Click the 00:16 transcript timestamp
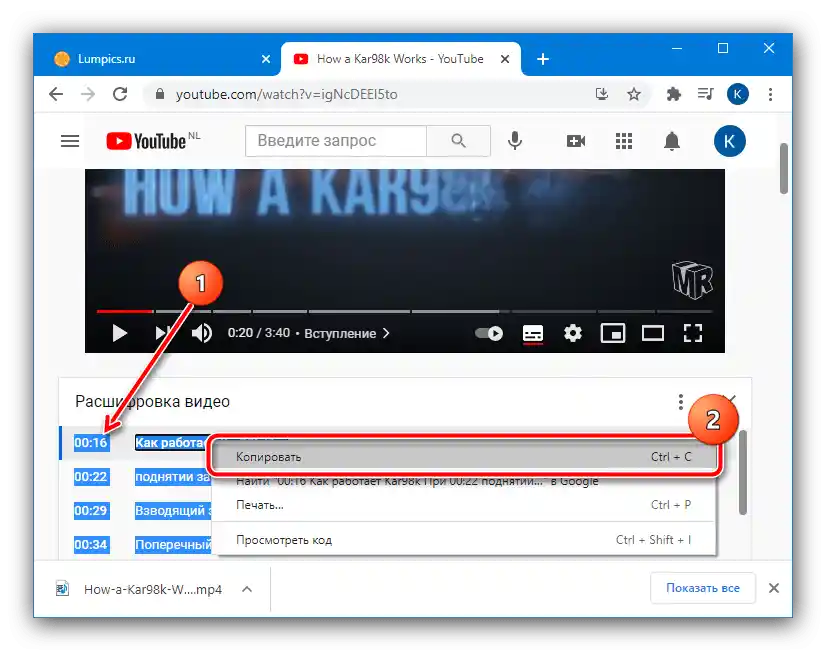Image resolution: width=826 pixels, height=651 pixels. [x=91, y=442]
